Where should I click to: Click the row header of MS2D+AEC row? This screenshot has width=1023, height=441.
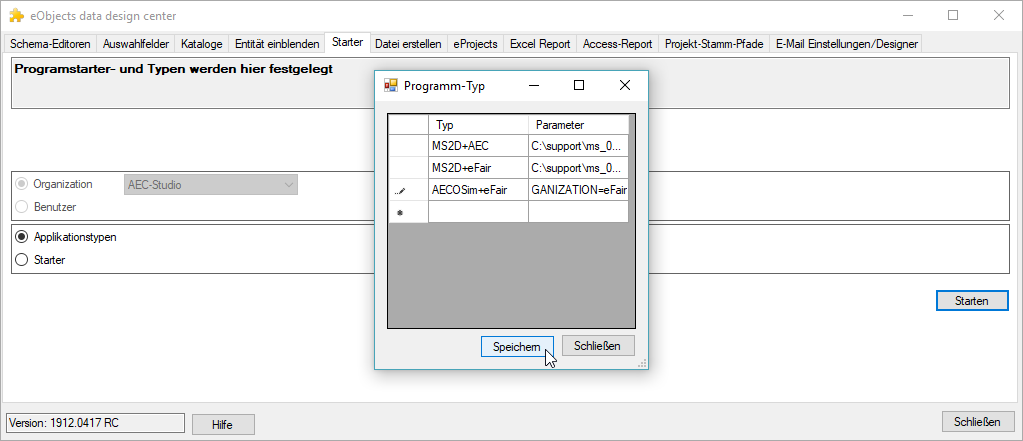(408, 145)
